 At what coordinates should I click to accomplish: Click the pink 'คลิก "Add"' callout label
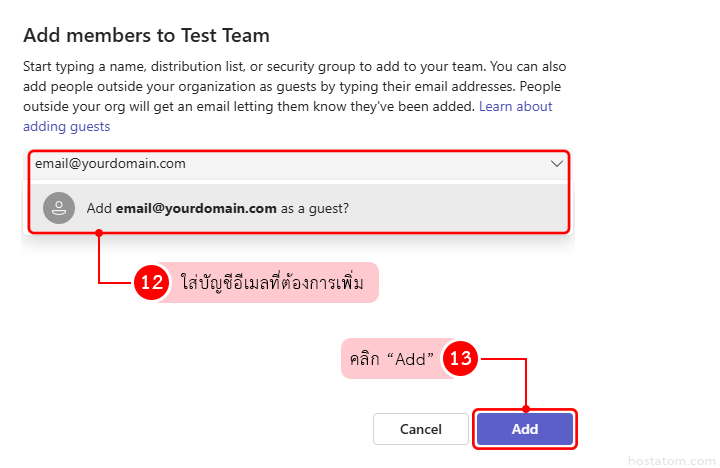[391, 359]
